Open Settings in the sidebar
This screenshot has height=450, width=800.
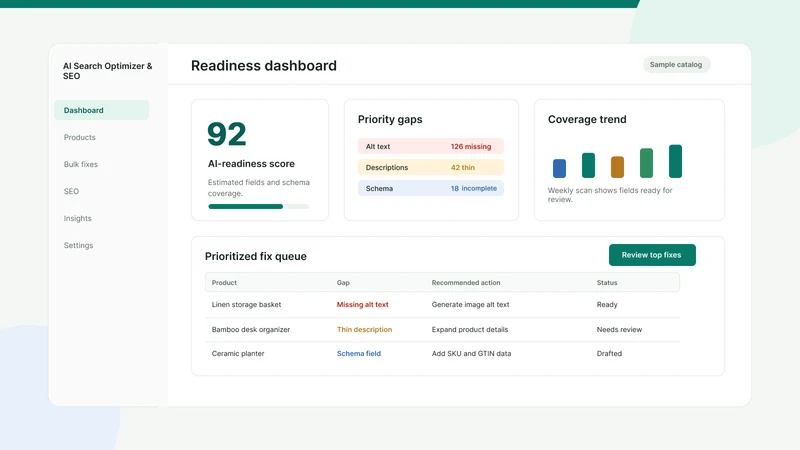pos(79,245)
